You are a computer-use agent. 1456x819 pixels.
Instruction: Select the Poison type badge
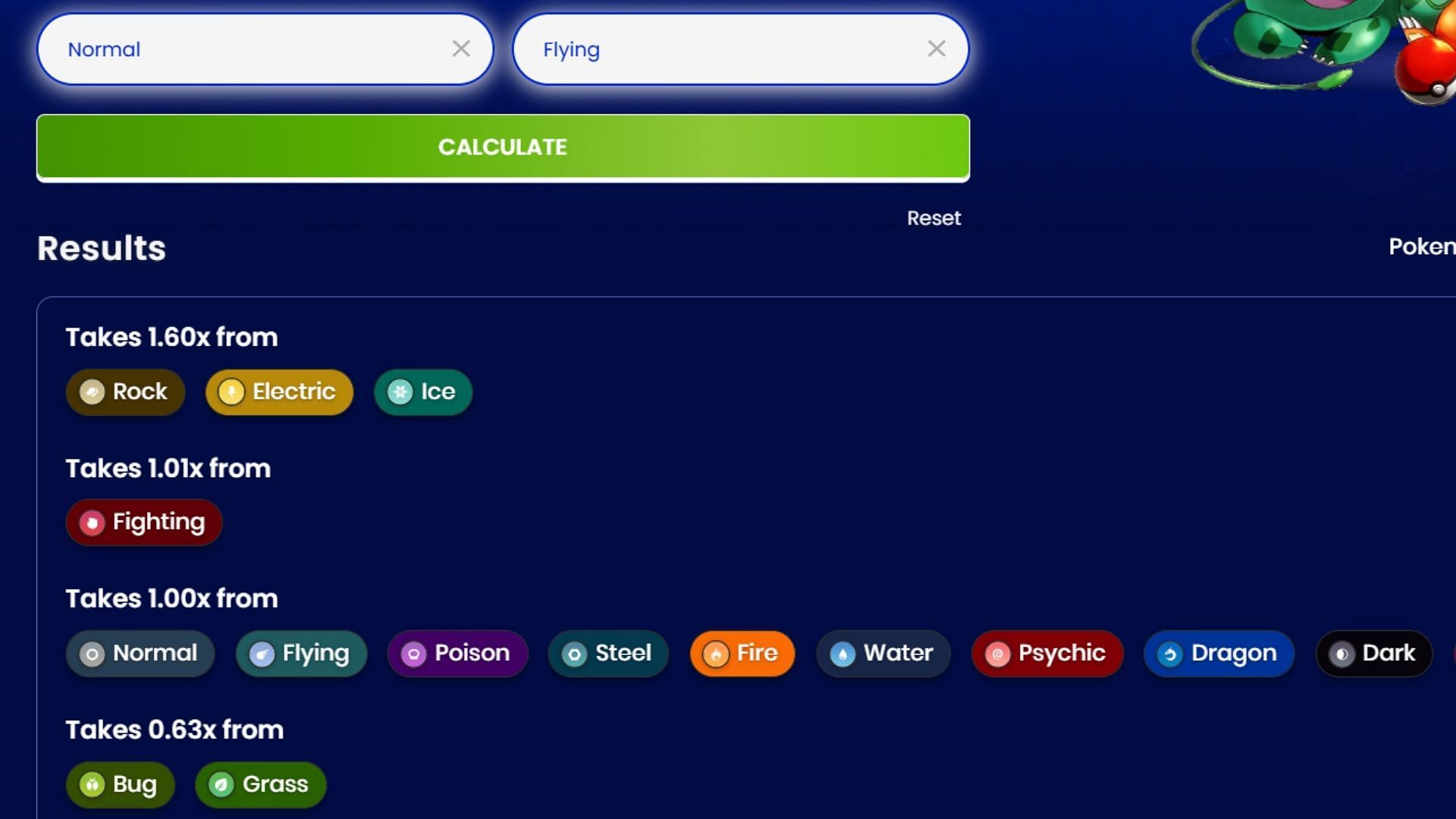pyautogui.click(x=457, y=652)
